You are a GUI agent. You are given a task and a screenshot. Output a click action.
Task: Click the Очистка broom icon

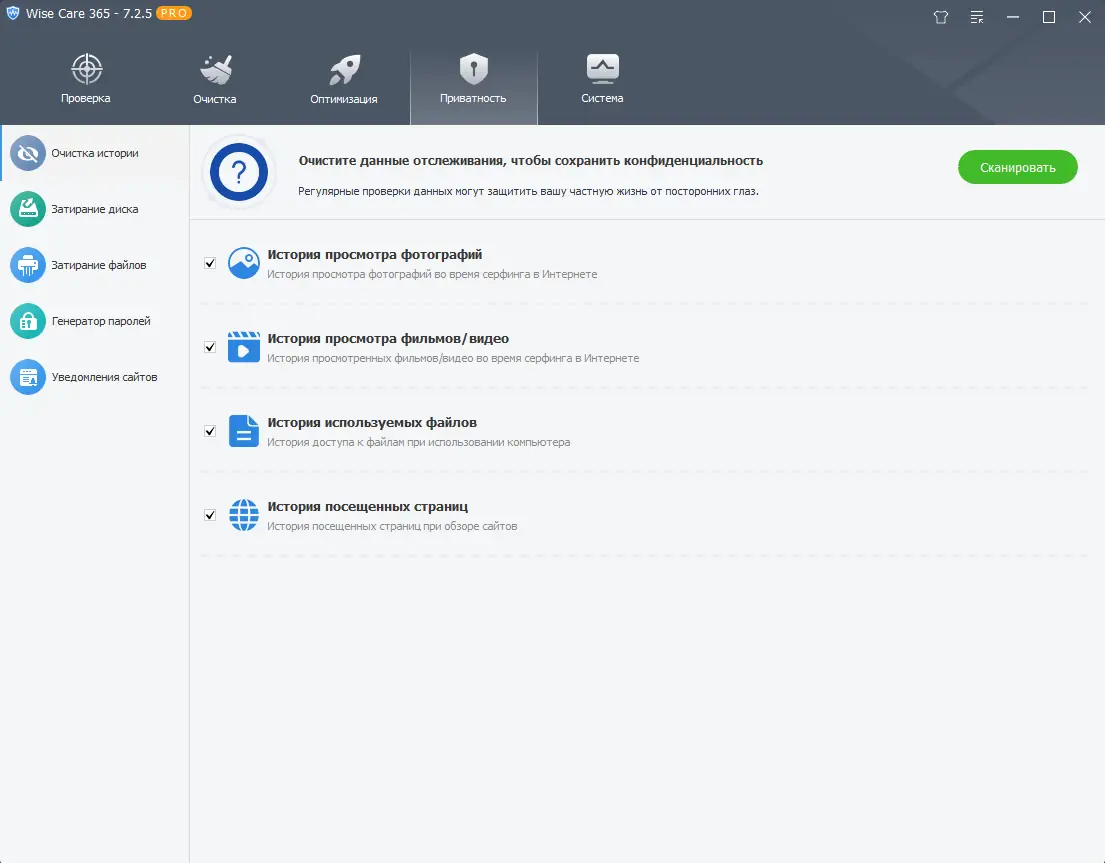click(216, 69)
